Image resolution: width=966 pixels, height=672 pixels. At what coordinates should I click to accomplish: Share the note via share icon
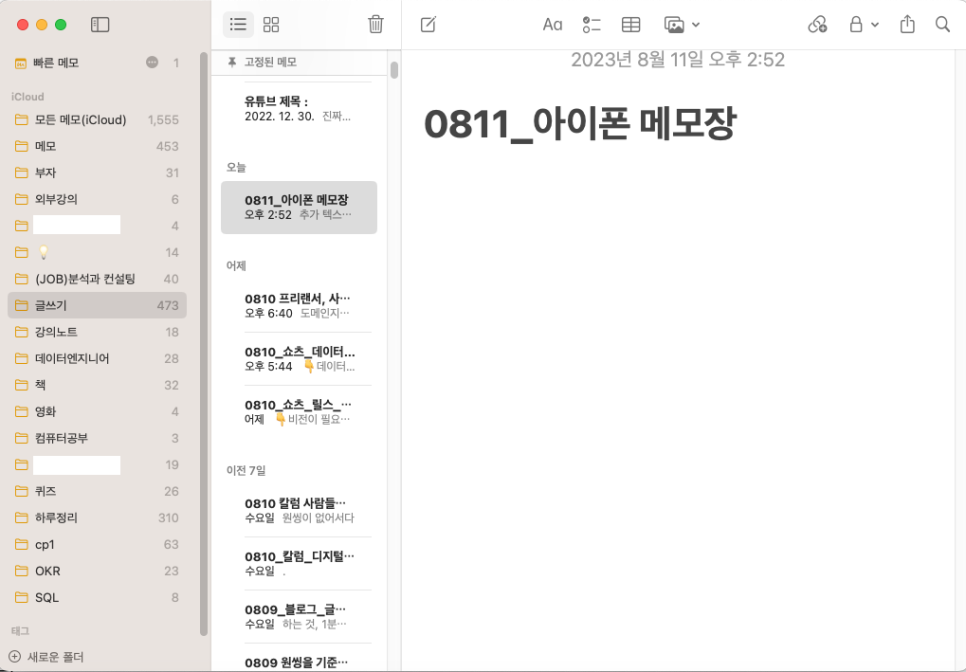907,25
